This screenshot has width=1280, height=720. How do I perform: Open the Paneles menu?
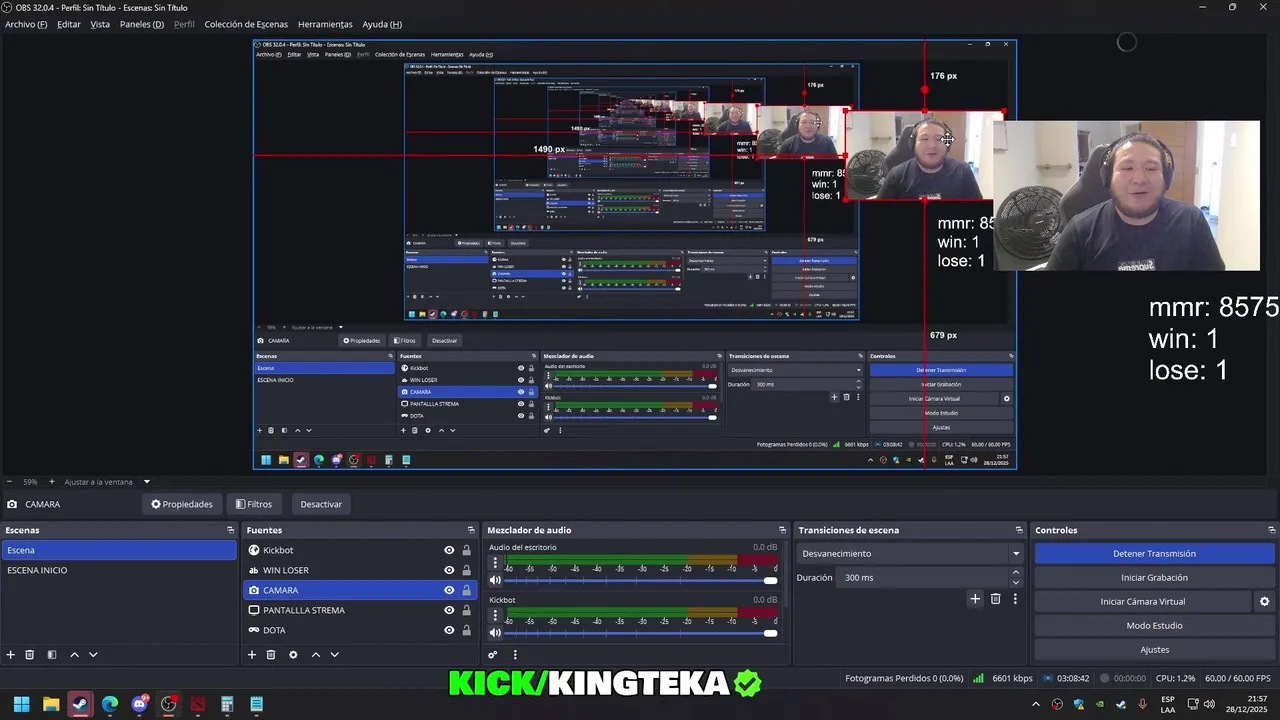point(142,24)
